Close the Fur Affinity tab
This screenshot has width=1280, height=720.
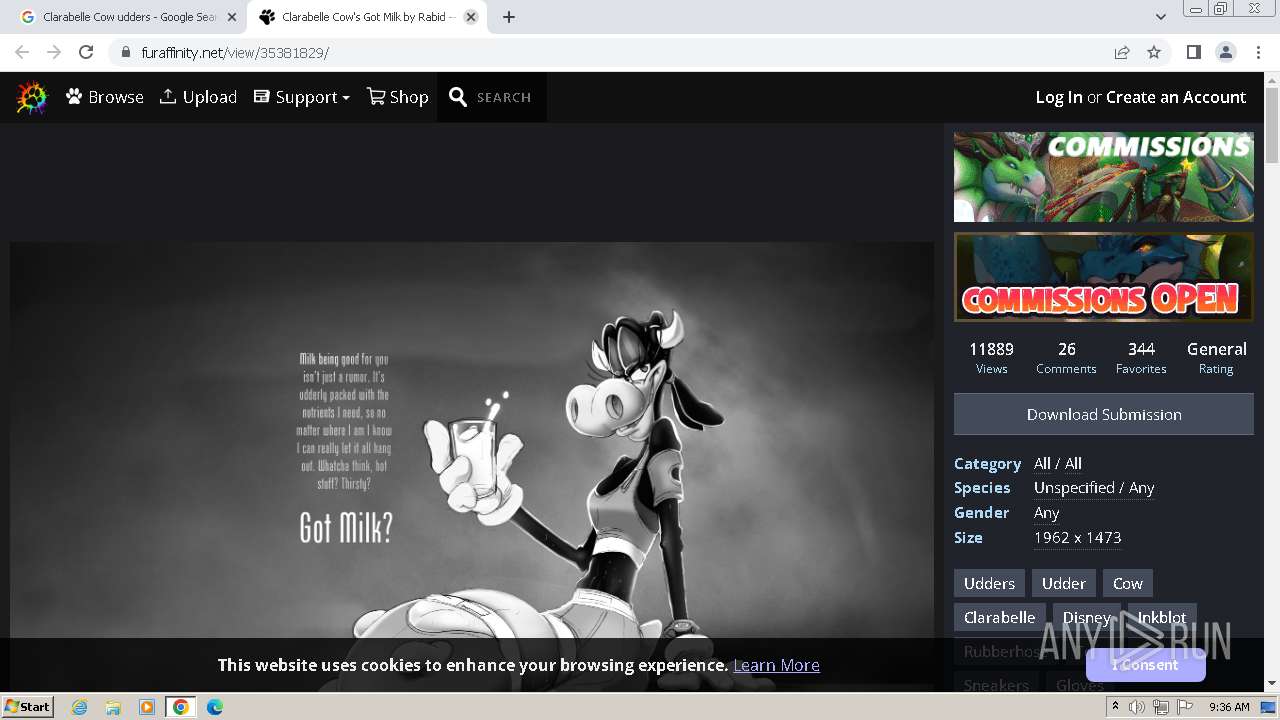(471, 17)
